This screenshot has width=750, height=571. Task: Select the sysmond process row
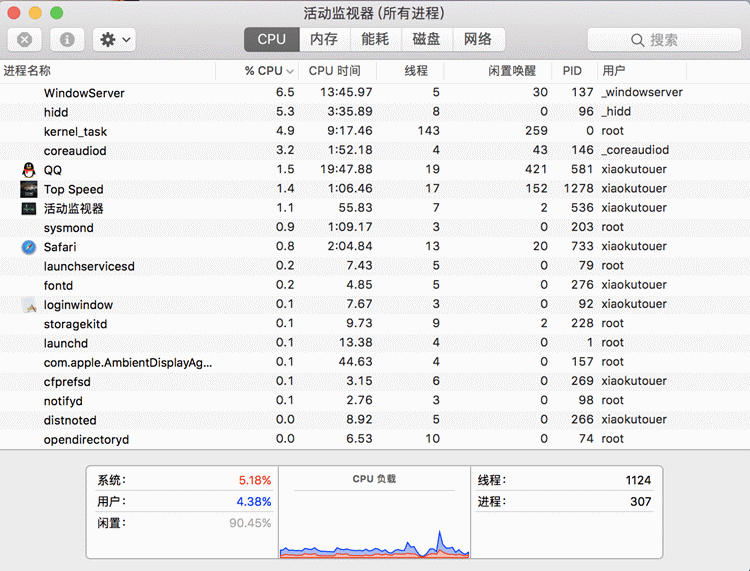(x=375, y=228)
